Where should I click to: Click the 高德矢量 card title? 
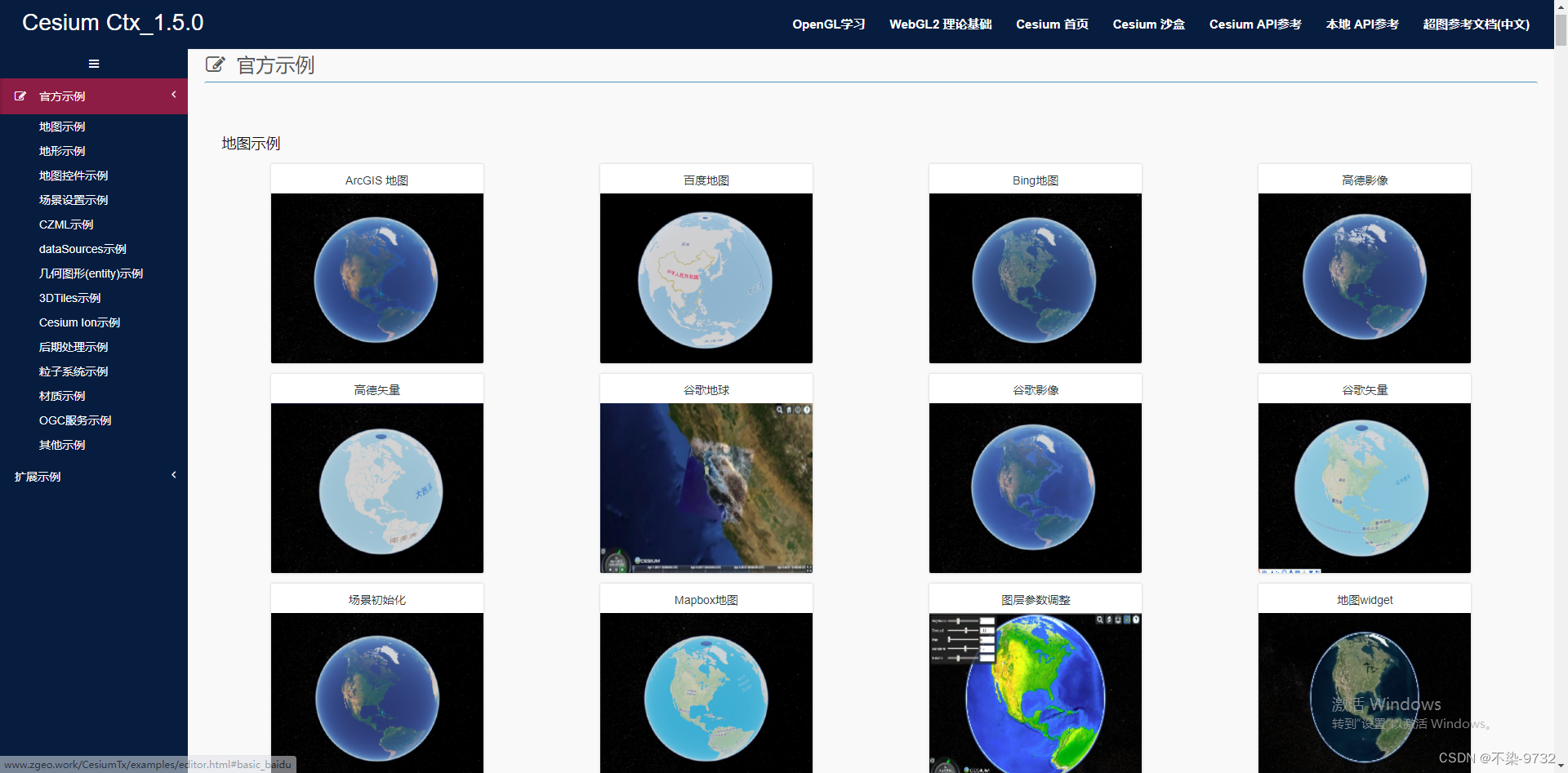[x=377, y=390]
